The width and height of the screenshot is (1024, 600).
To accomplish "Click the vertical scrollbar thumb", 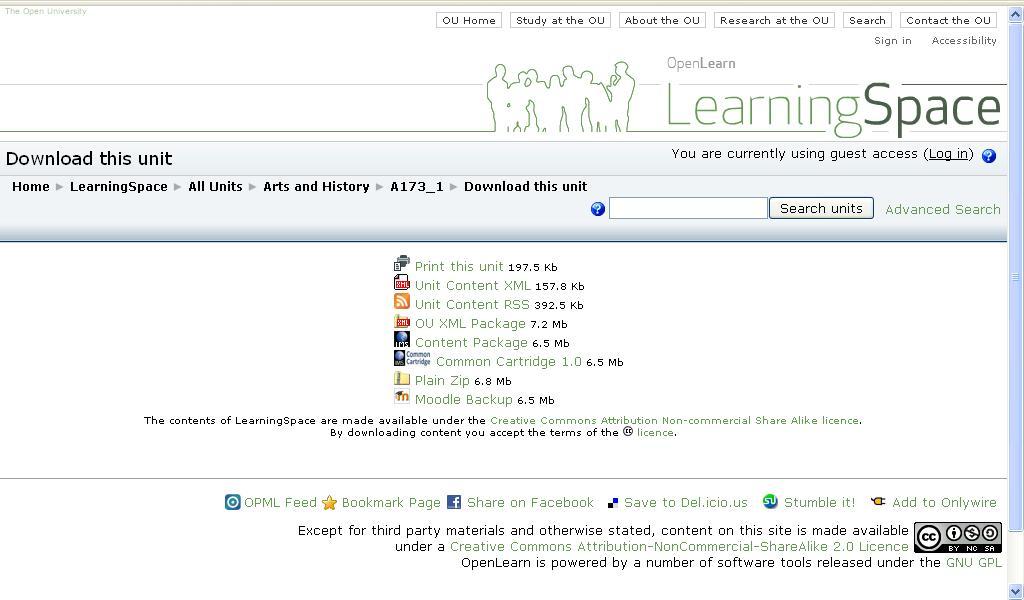I will point(1016,277).
